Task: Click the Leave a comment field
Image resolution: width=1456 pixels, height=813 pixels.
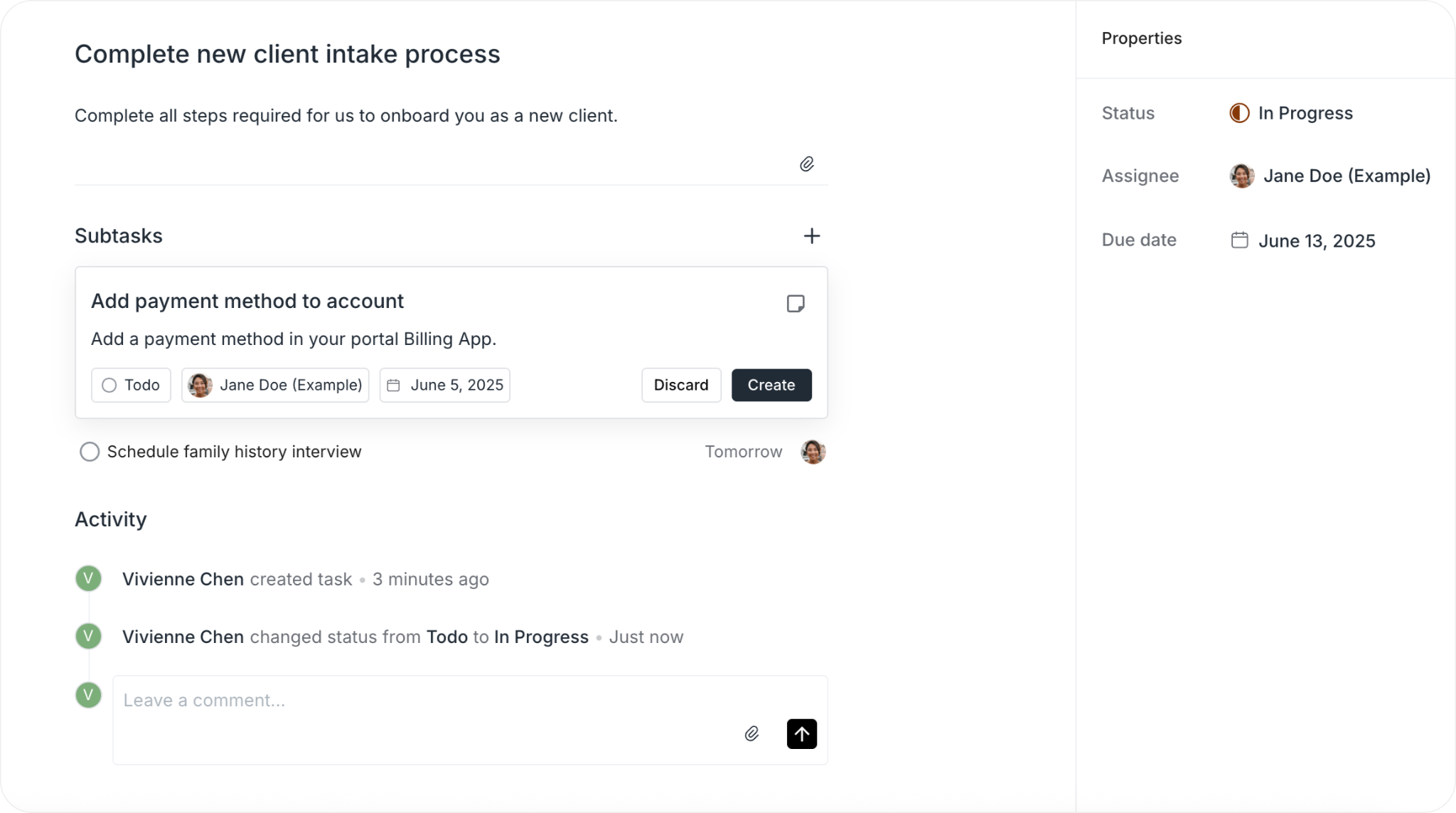Action: 427,701
